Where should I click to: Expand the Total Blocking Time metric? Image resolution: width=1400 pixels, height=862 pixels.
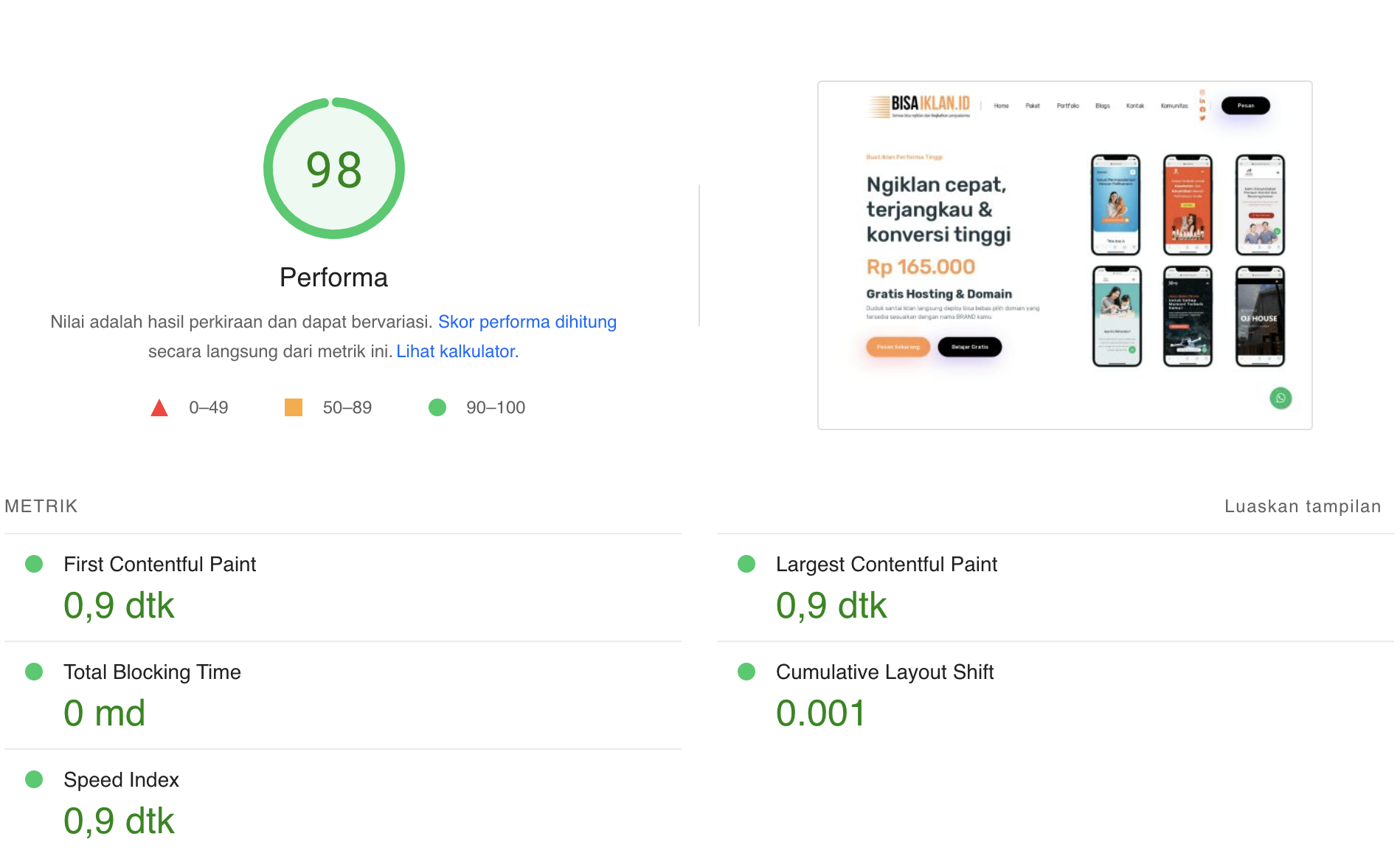pos(152,672)
